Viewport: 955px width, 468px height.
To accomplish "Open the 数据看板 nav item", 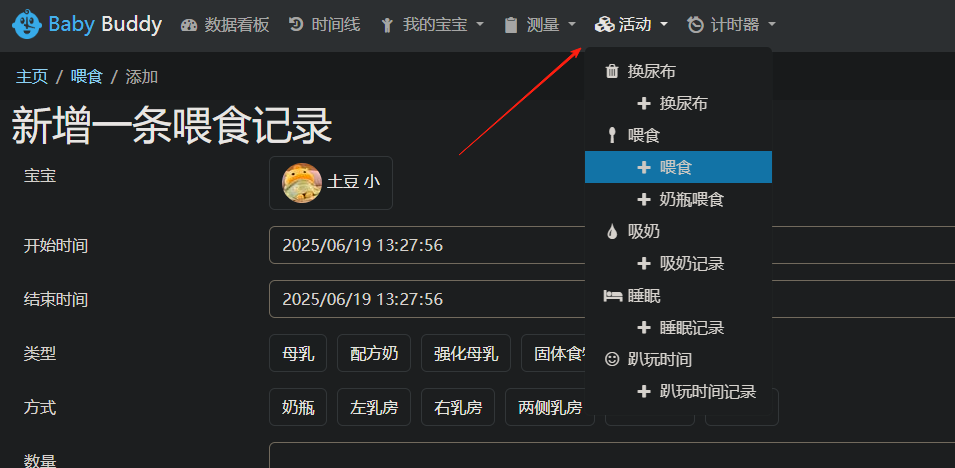I will point(225,25).
